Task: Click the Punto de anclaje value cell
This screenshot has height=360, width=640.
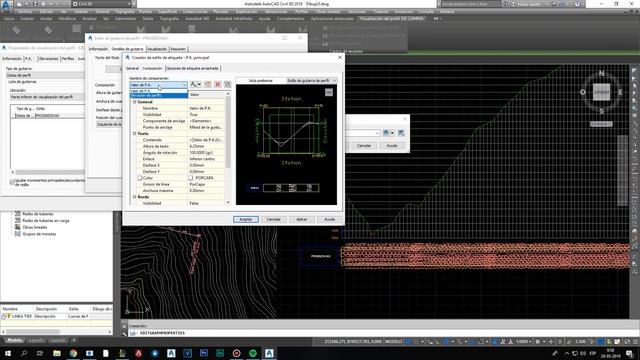Action: click(206, 127)
